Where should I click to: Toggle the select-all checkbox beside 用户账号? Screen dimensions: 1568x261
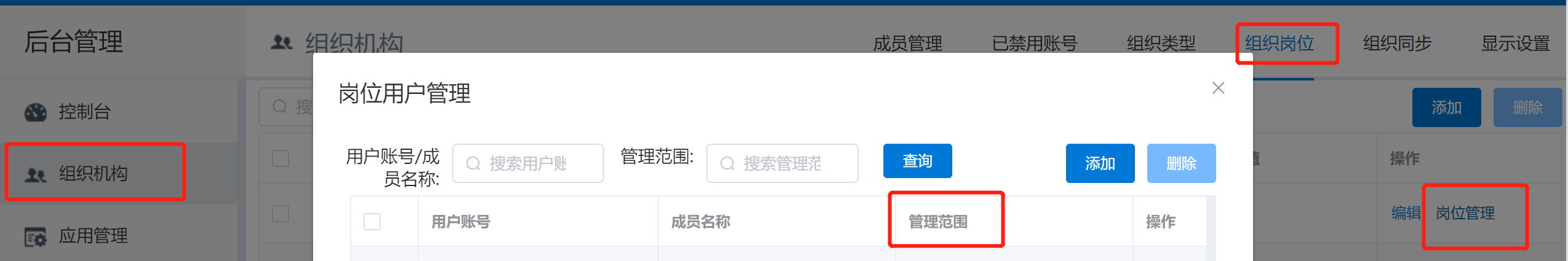(x=372, y=221)
